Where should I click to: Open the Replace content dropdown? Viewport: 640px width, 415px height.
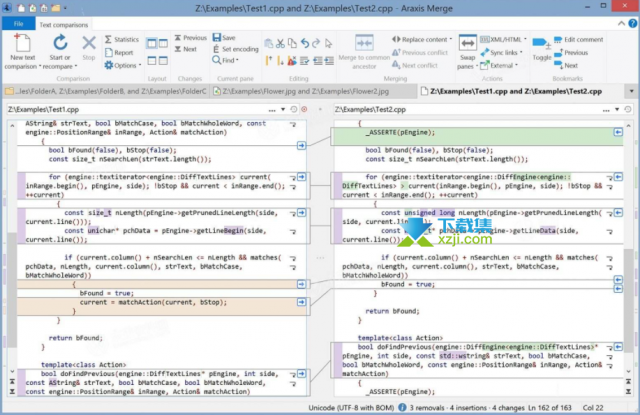[x=422, y=39]
